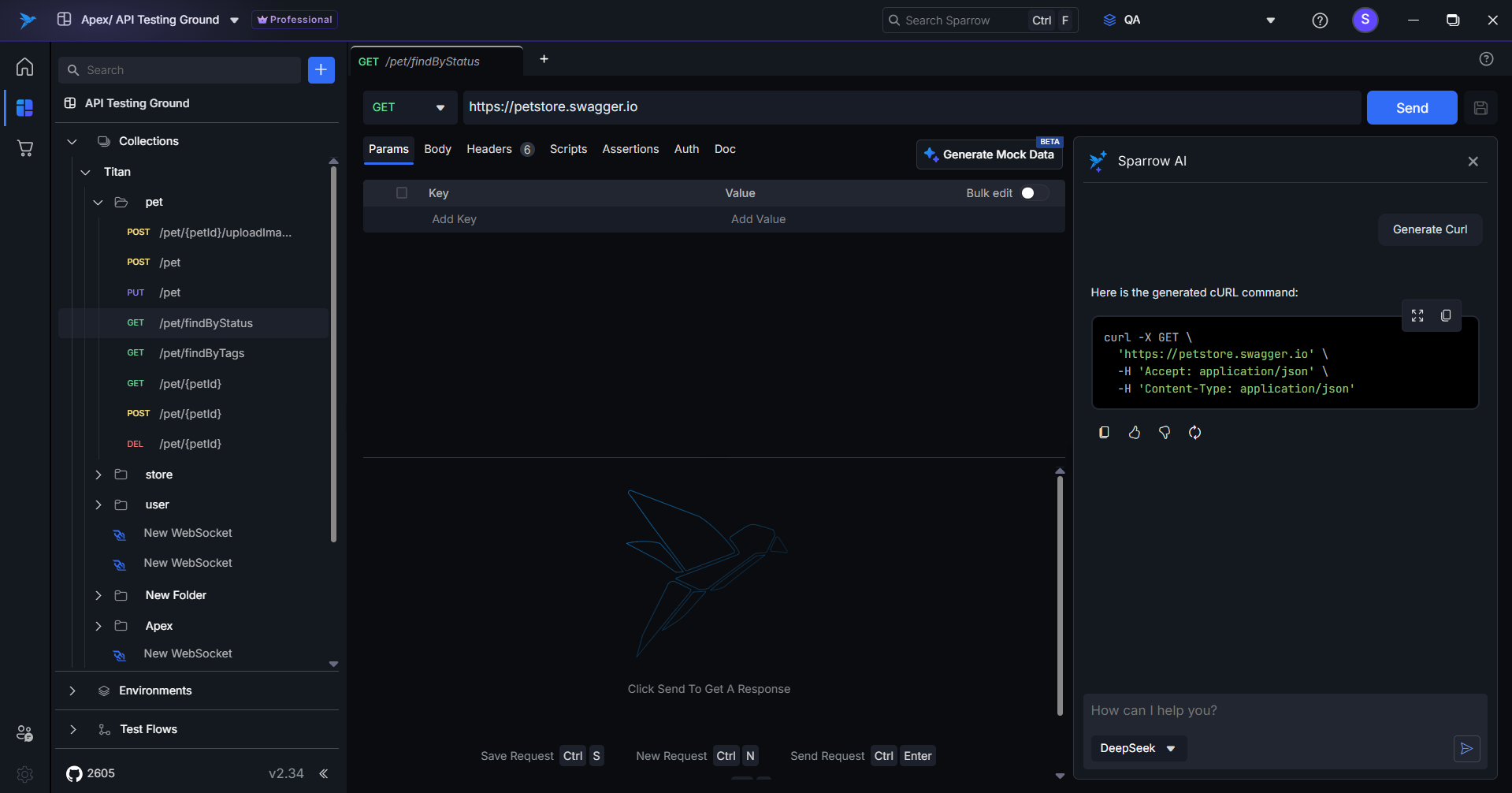
Task: Expand the store folder in the tree
Action: point(98,475)
